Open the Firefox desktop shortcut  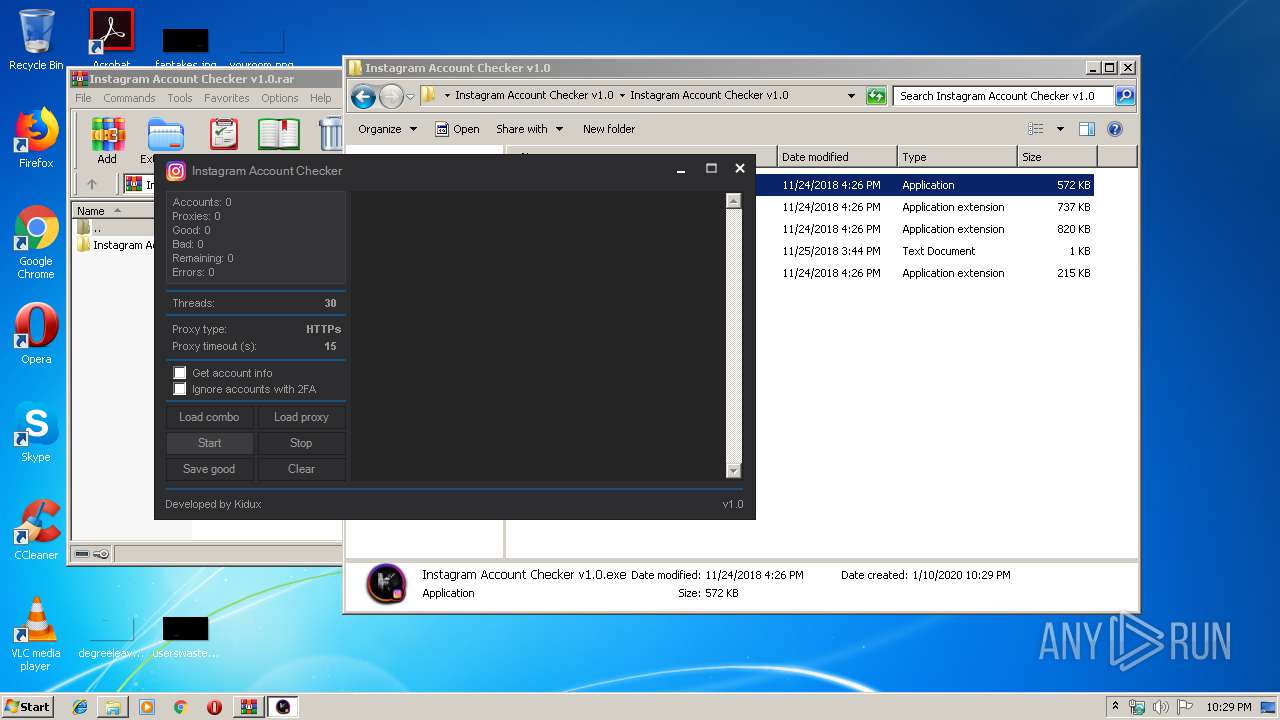(x=36, y=138)
